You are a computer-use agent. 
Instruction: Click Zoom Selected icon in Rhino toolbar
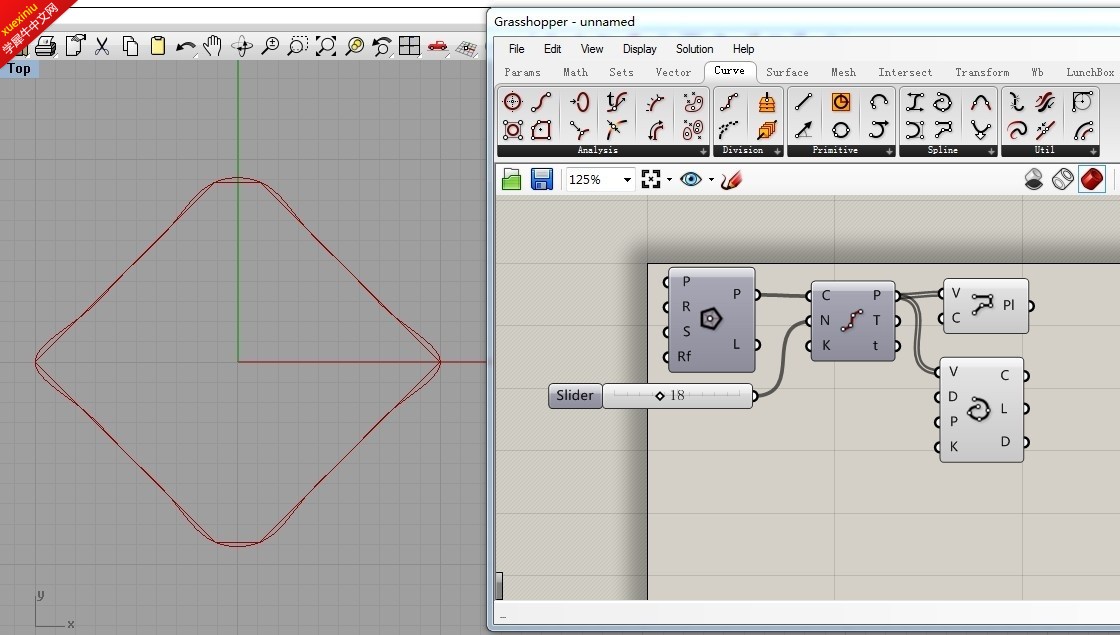click(354, 46)
